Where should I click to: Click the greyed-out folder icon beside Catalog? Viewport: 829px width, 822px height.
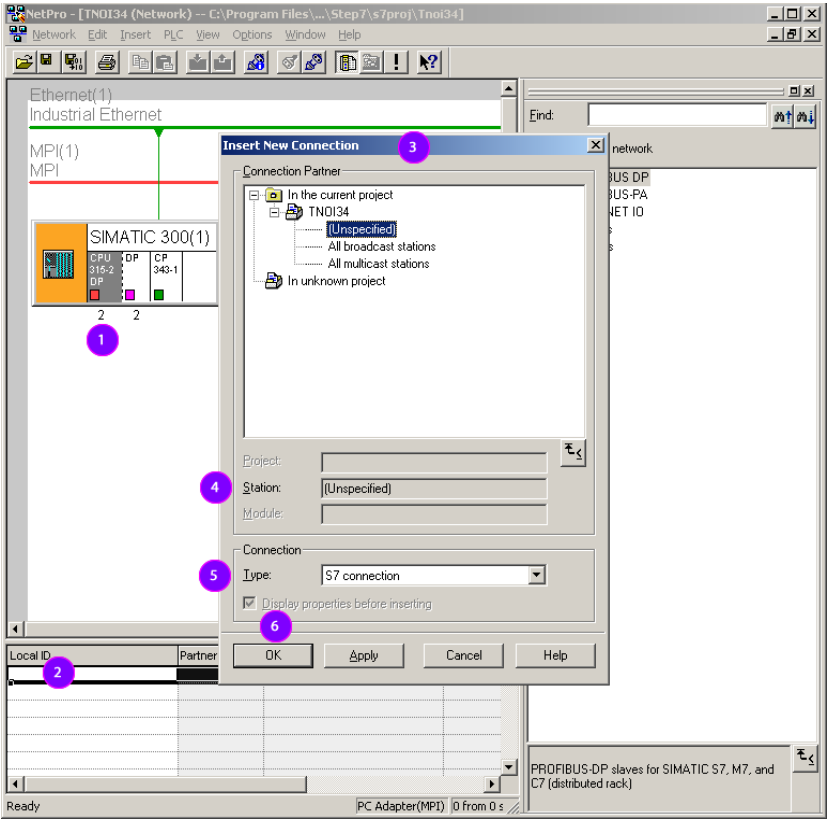point(371,62)
